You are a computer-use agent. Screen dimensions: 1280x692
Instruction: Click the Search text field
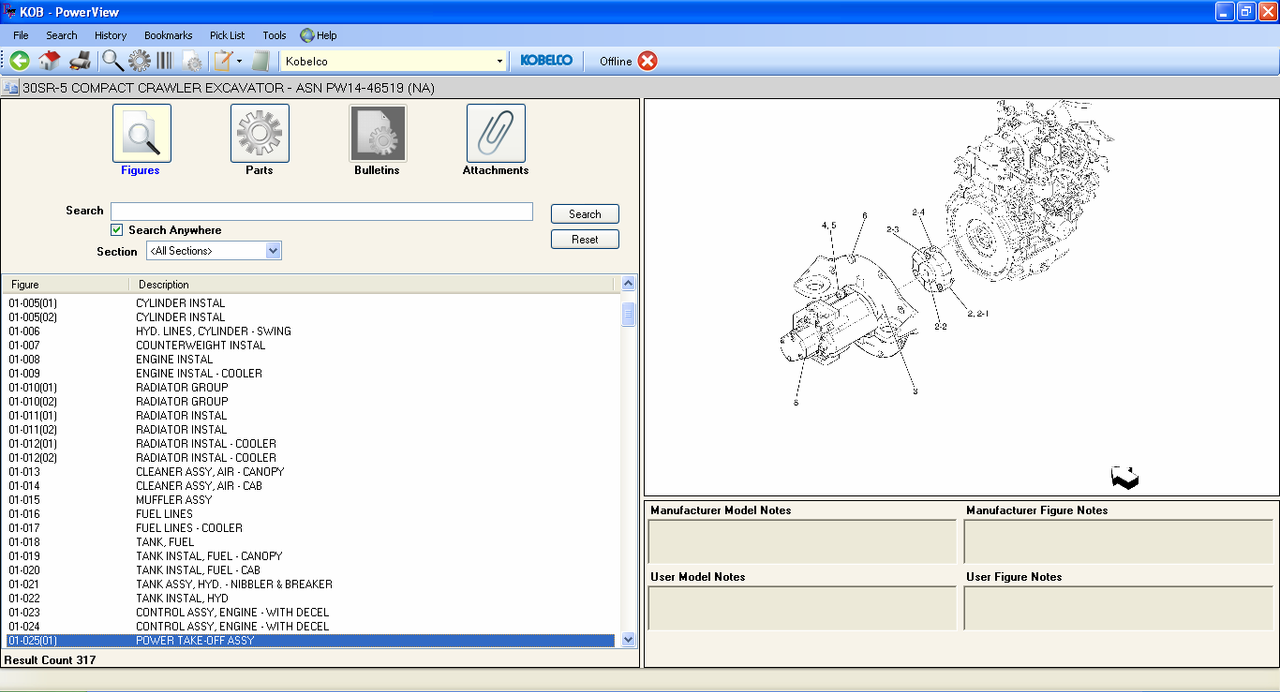321,211
